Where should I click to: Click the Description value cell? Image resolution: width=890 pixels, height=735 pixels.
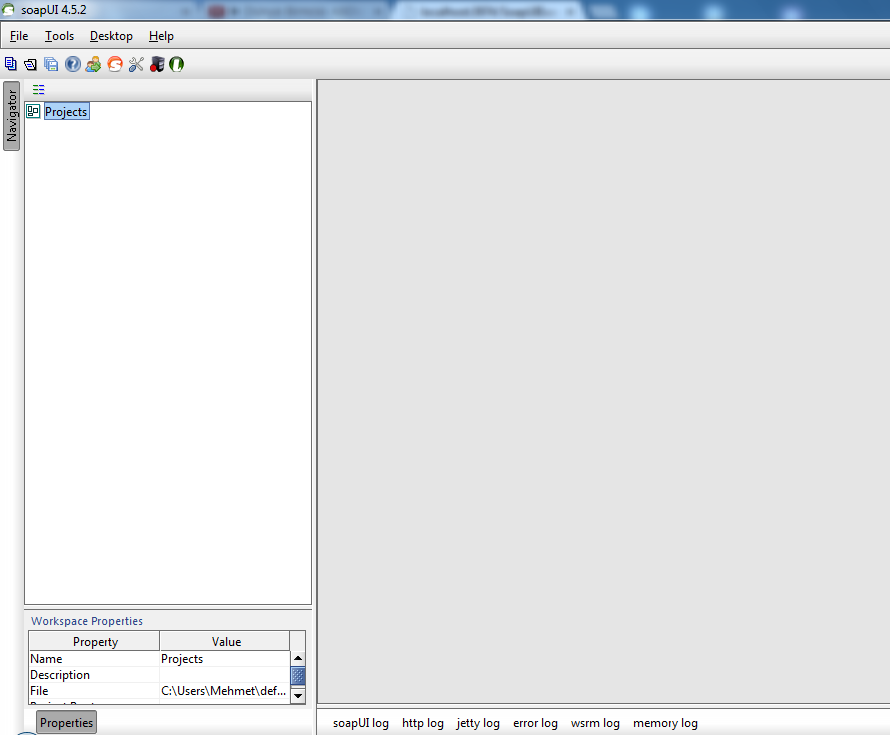(224, 675)
